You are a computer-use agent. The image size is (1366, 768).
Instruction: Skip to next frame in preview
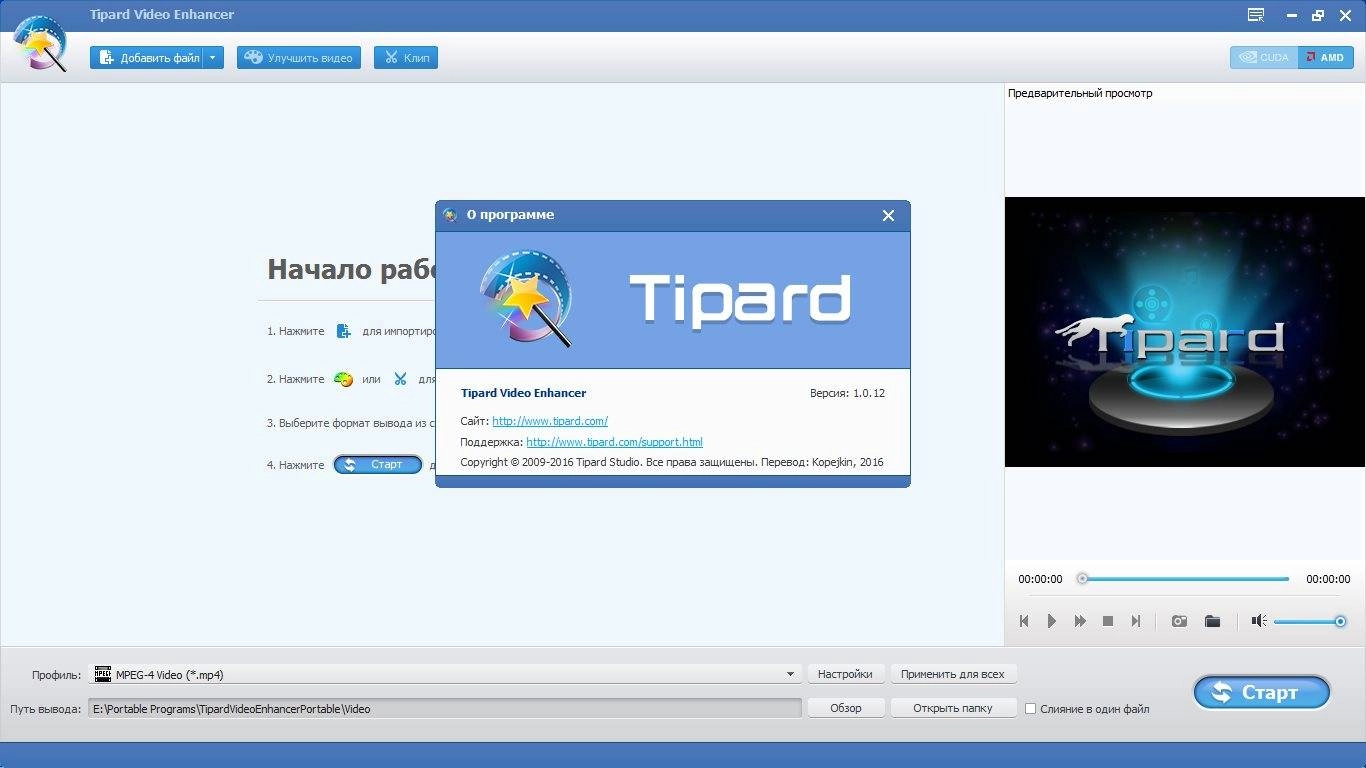(1136, 621)
